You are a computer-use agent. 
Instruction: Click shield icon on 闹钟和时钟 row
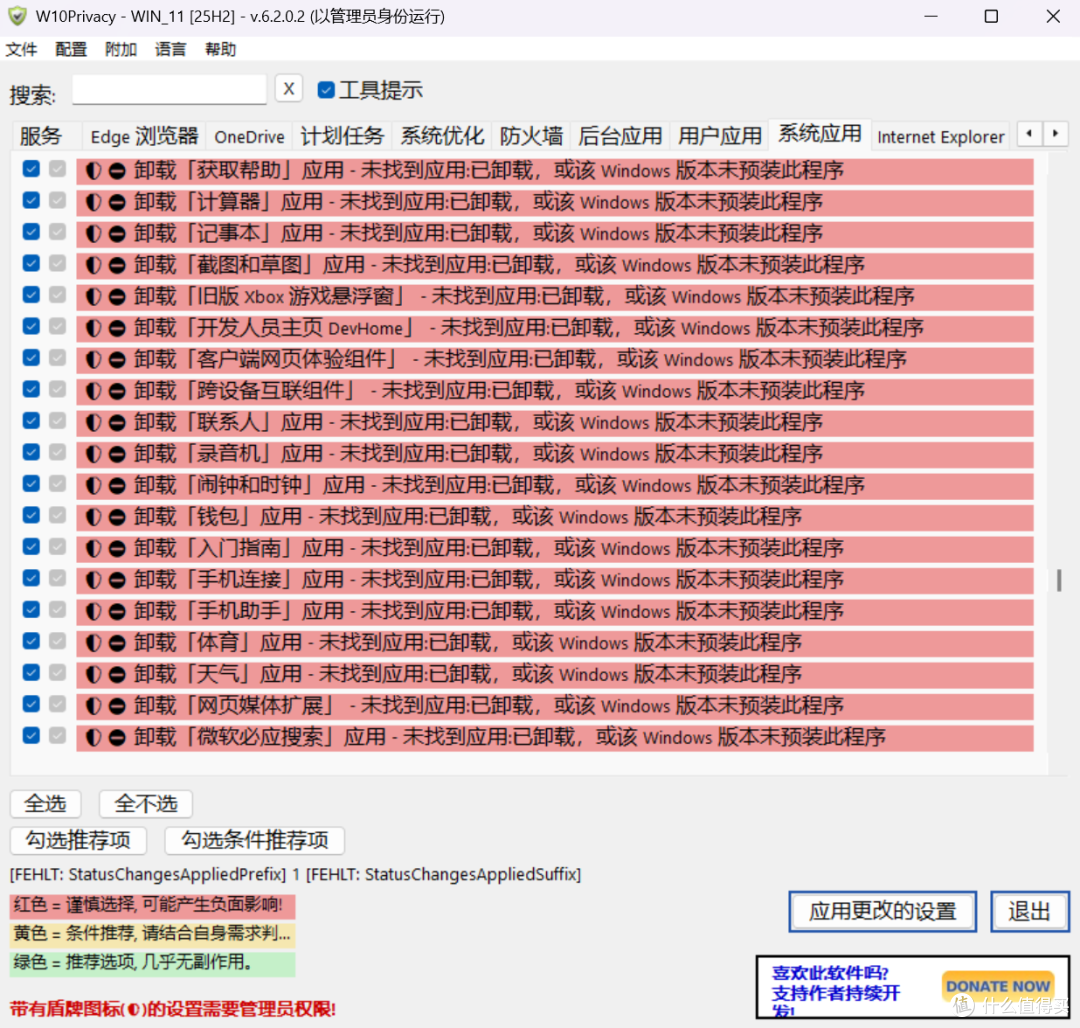pyautogui.click(x=94, y=485)
